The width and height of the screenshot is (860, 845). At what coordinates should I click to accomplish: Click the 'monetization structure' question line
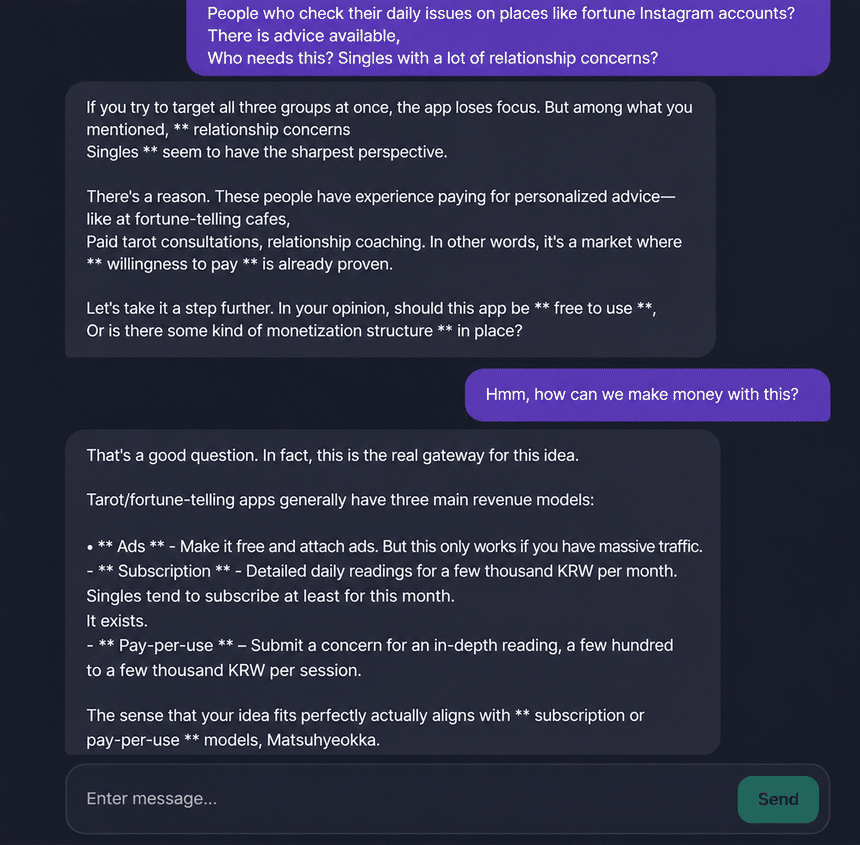pos(304,331)
